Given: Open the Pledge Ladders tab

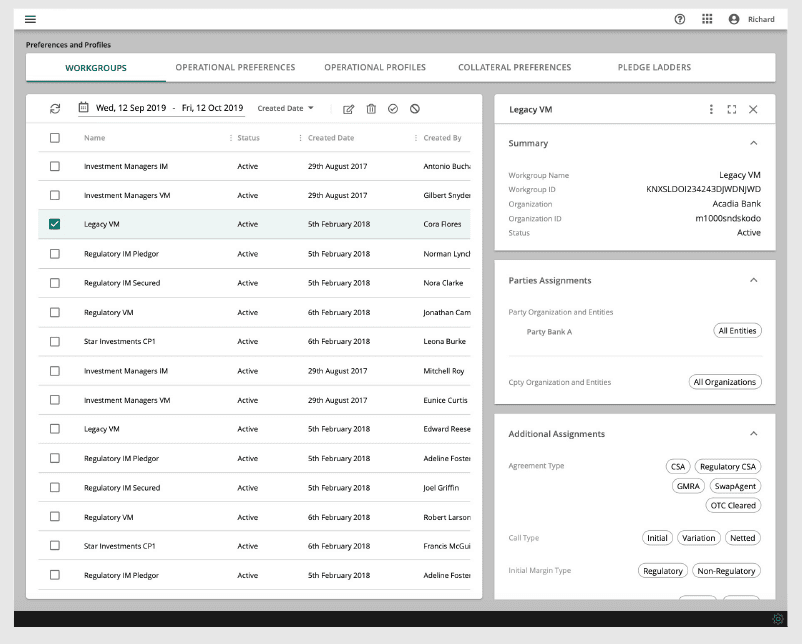Looking at the screenshot, I should pos(654,68).
